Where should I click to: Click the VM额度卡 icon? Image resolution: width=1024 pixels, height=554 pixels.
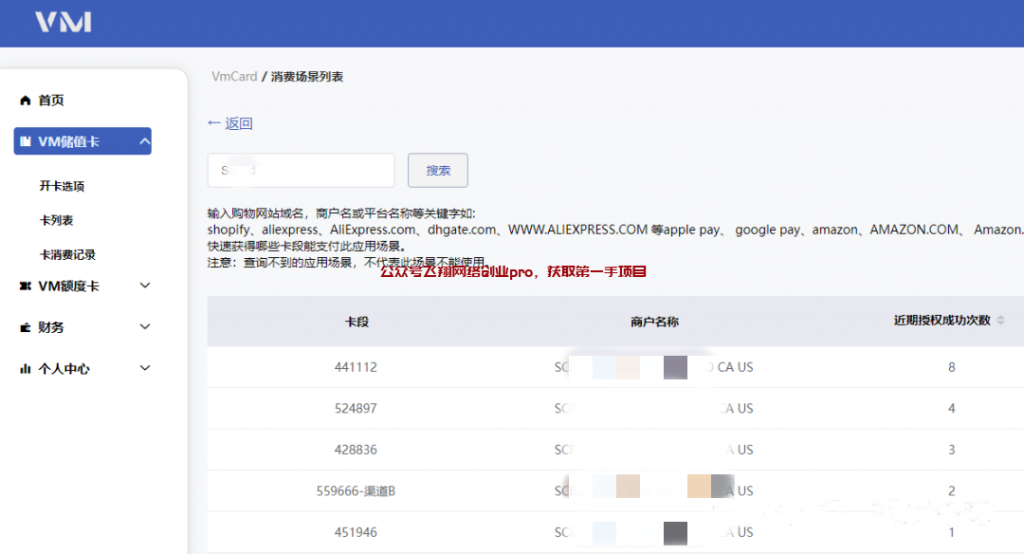pyautogui.click(x=25, y=286)
